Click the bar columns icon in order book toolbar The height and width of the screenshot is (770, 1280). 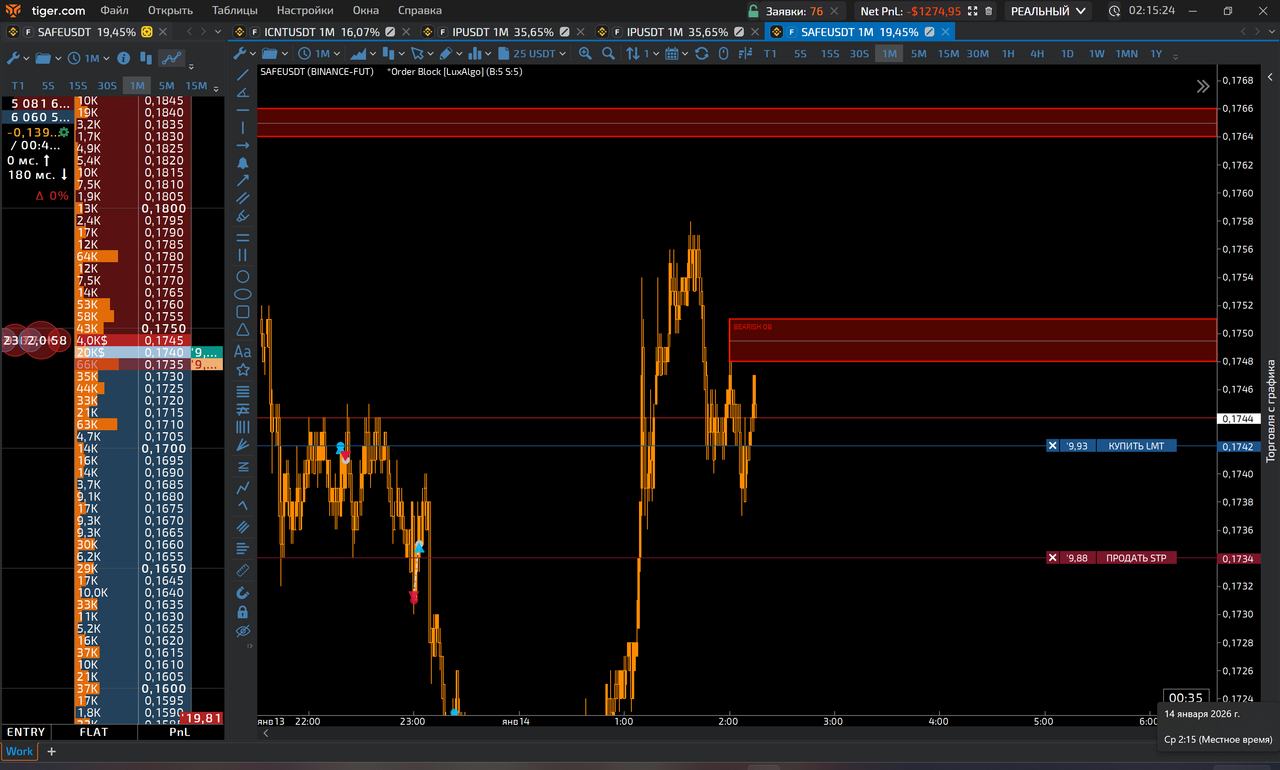pyautogui.click(x=147, y=59)
